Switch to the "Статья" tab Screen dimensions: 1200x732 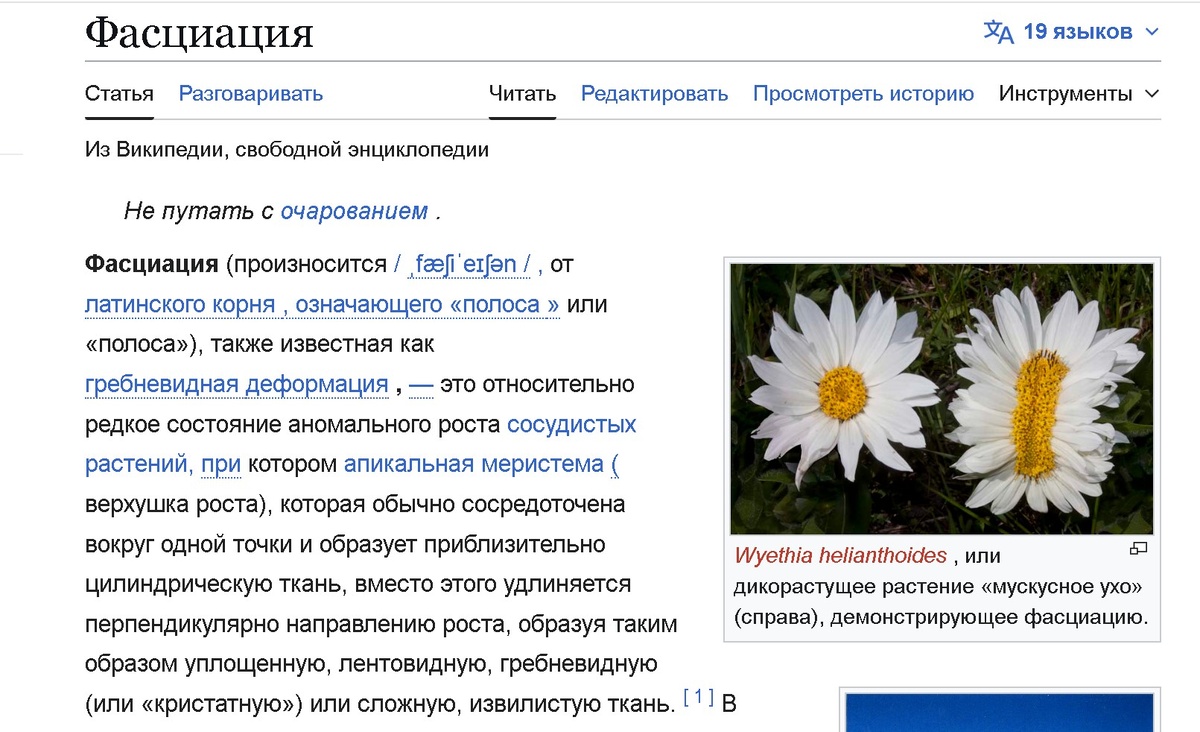[x=118, y=93]
